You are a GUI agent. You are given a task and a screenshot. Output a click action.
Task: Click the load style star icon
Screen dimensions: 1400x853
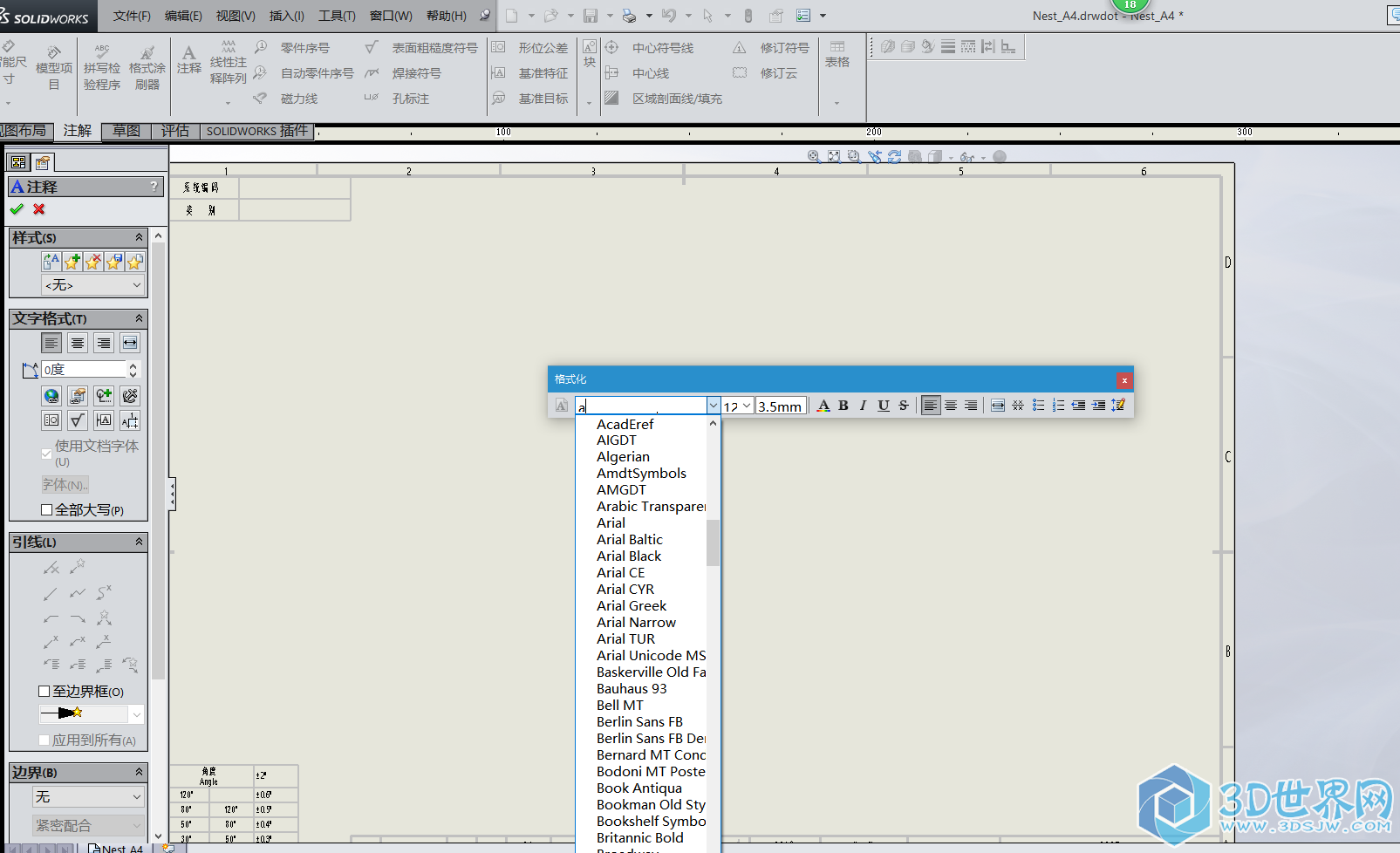(135, 262)
